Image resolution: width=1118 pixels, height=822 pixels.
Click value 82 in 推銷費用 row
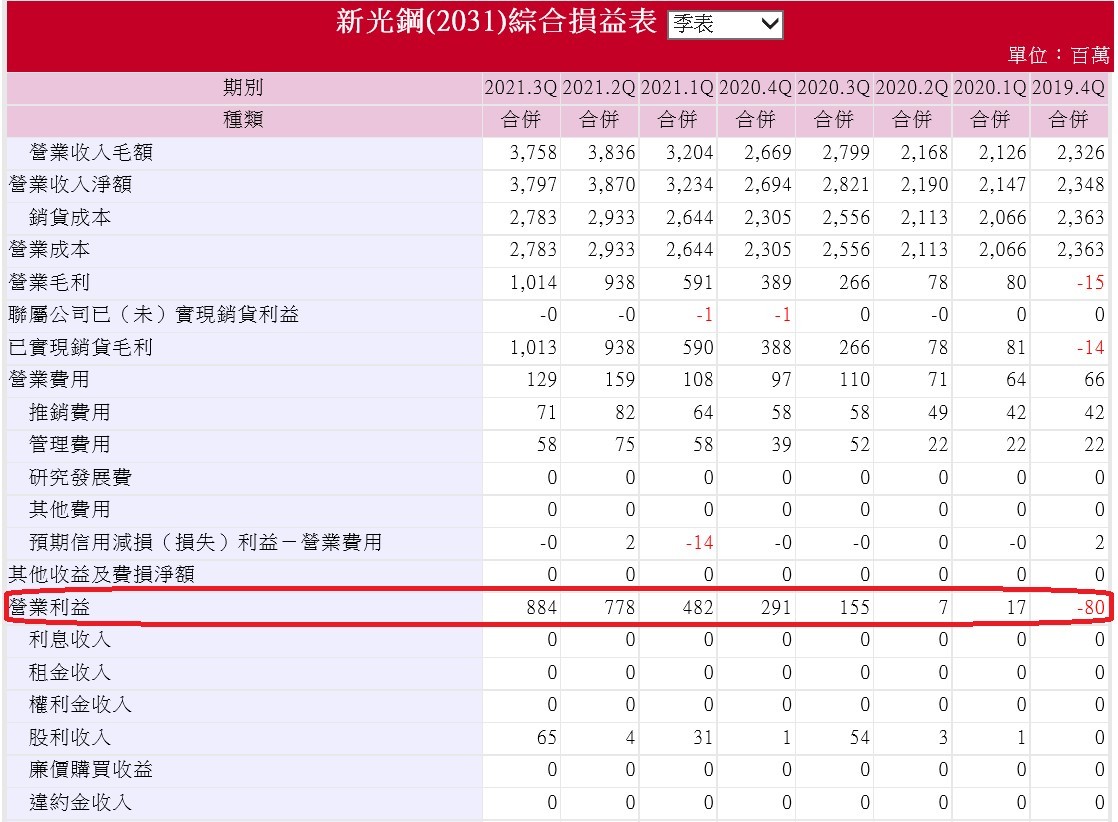pyautogui.click(x=625, y=412)
